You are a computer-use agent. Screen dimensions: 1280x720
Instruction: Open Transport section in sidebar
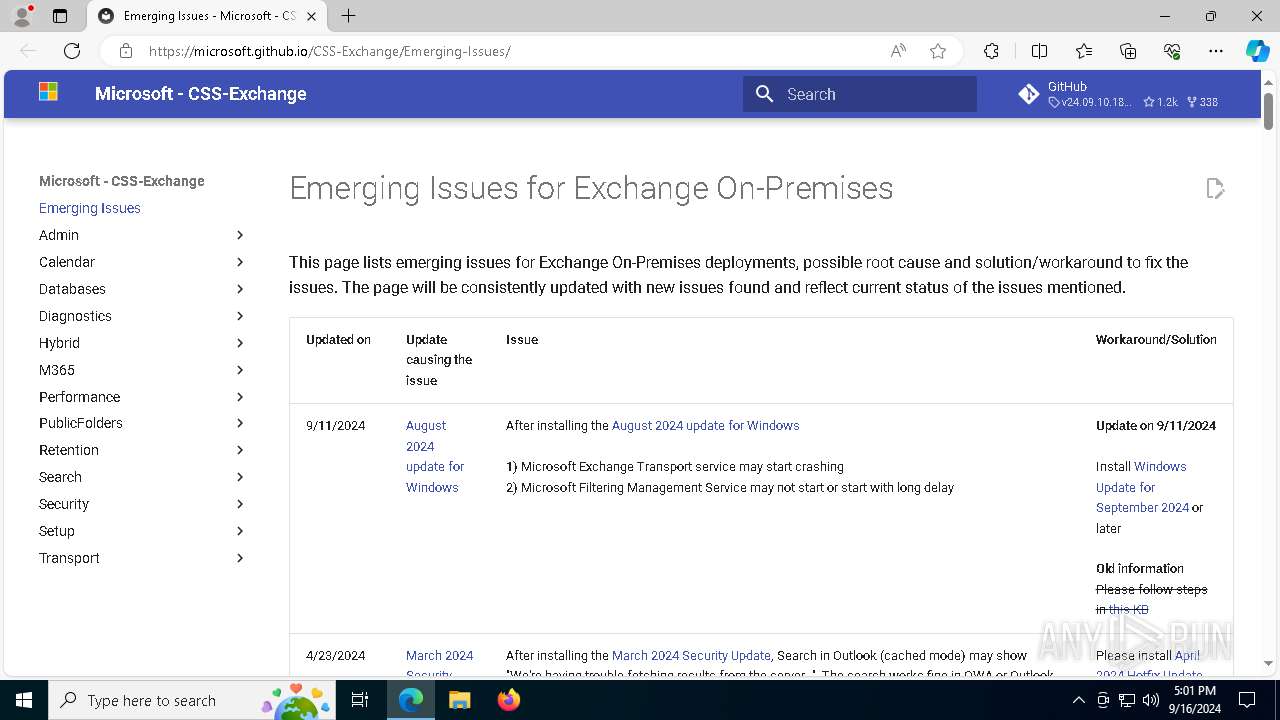pyautogui.click(x=143, y=558)
